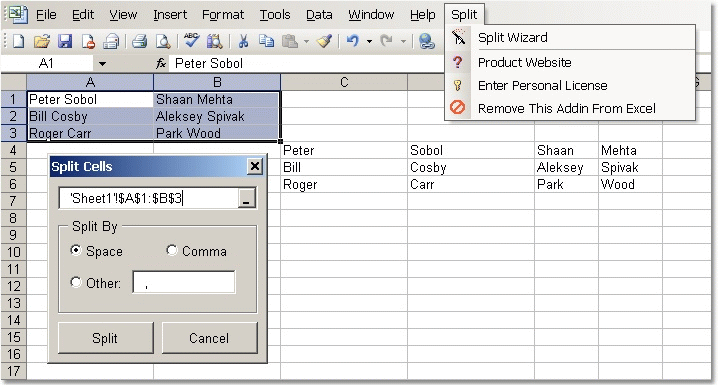Click cell containing Shaan Mehta
Screen dimensions: 718x387
[217, 99]
